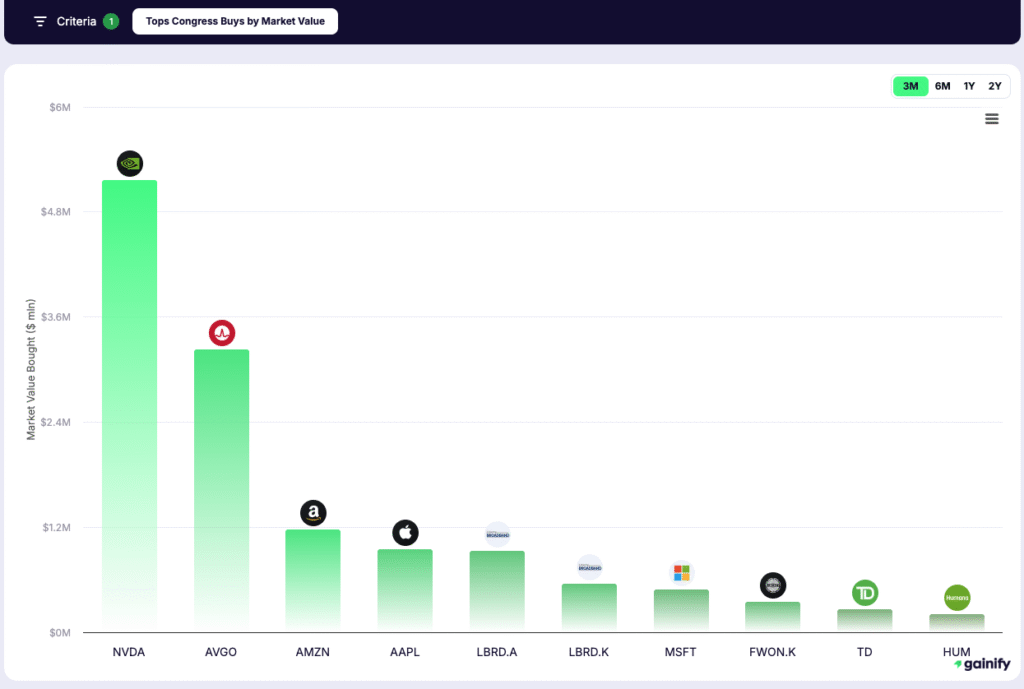Click the Broadcom logo above the AVGO bar

(222, 333)
